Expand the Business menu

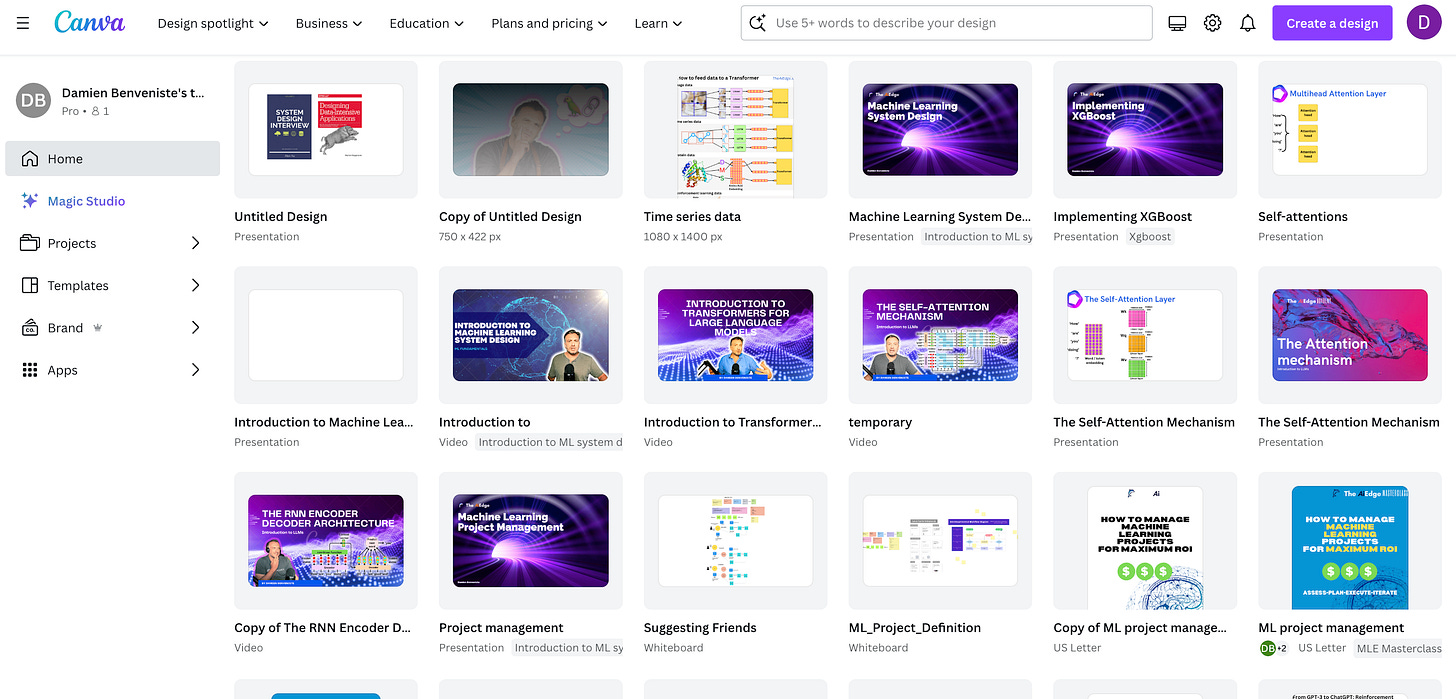[x=329, y=23]
